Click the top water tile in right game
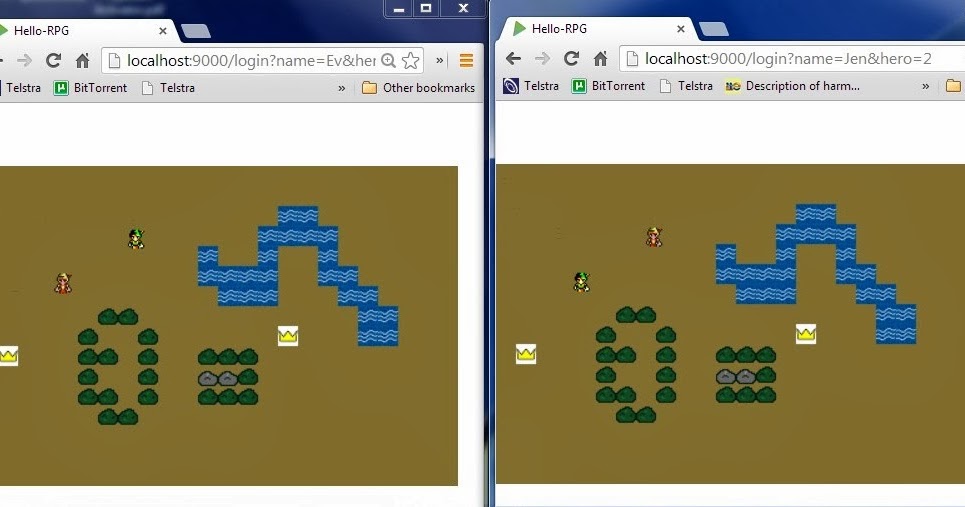 click(x=815, y=215)
